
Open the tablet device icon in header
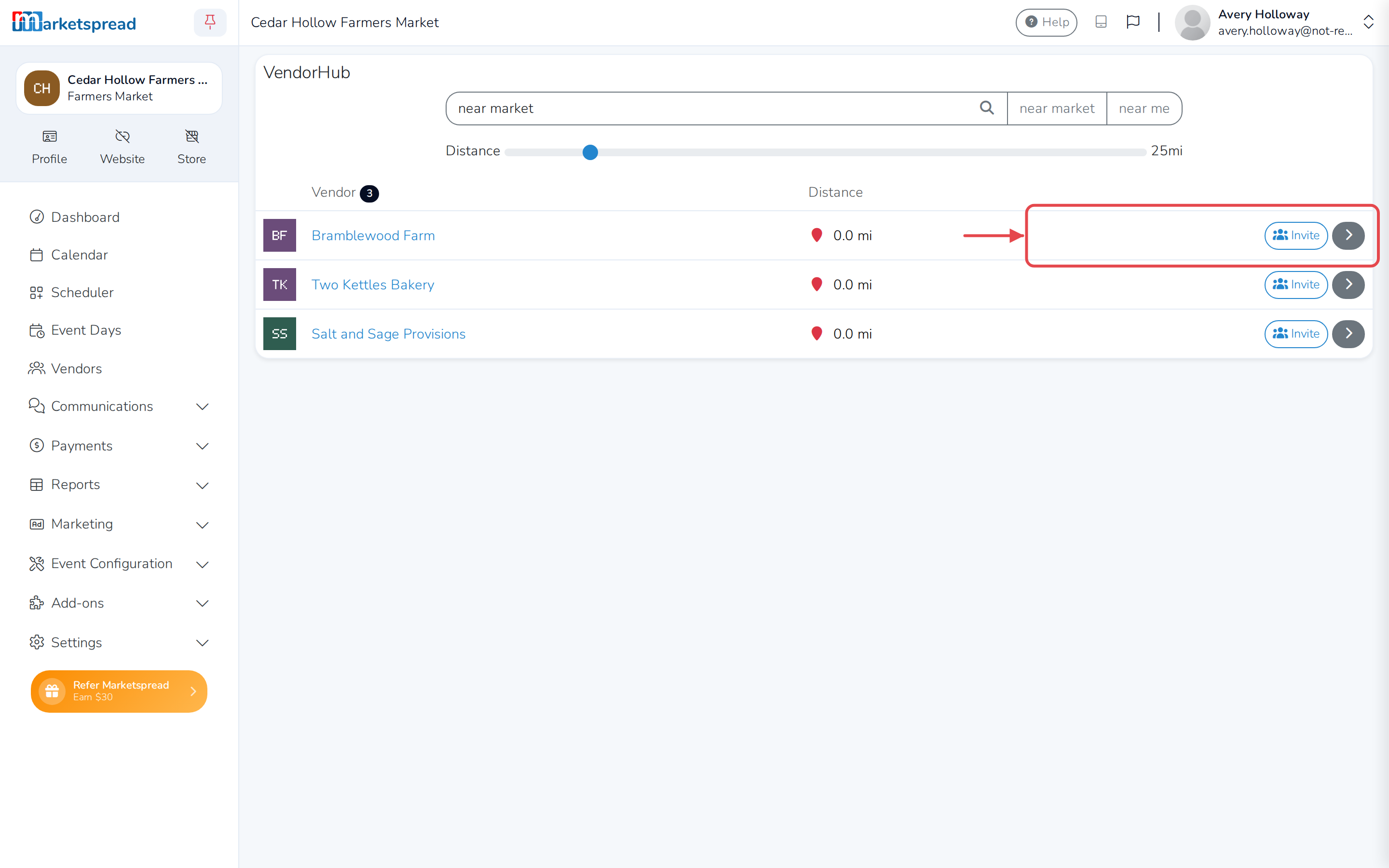tap(1101, 22)
